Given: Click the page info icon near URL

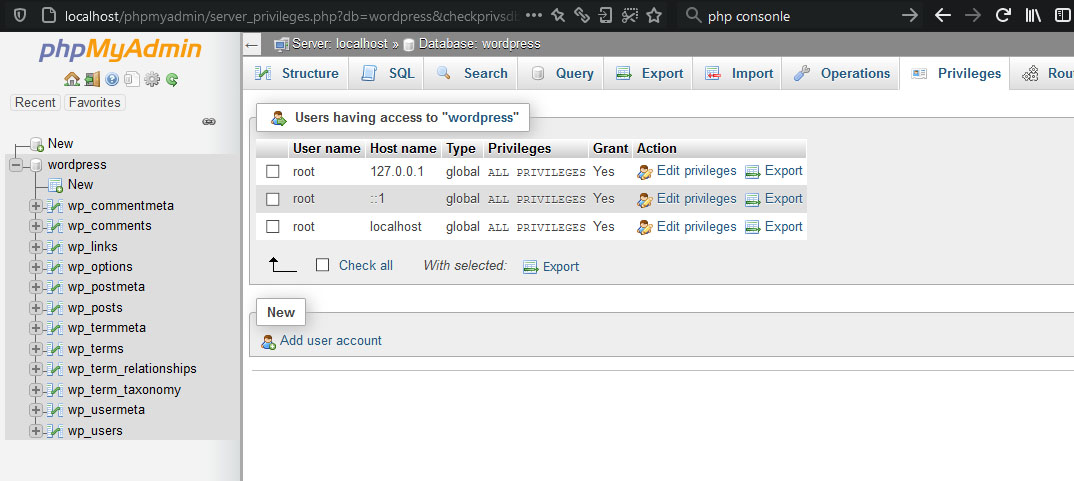Looking at the screenshot, I should (47, 15).
